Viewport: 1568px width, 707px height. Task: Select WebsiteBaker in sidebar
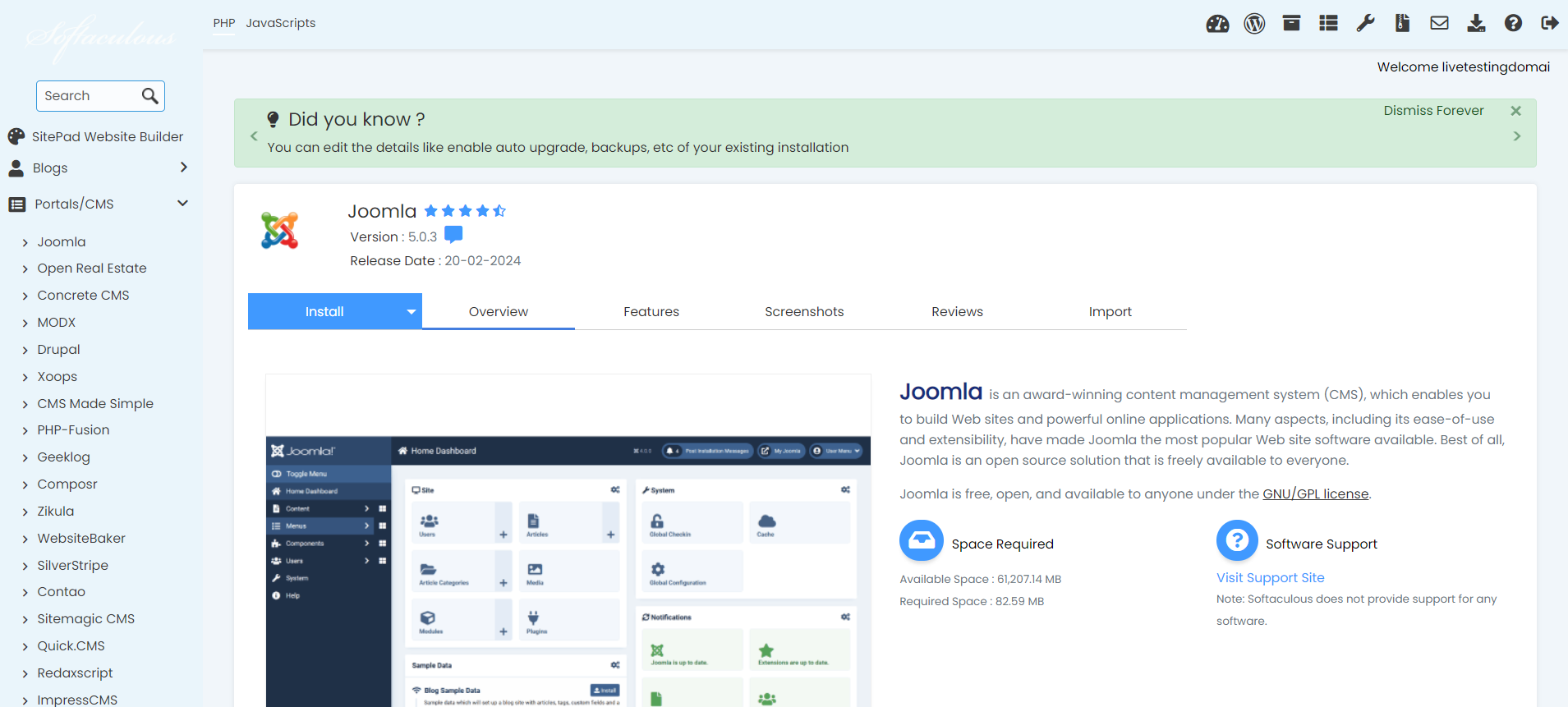tap(81, 539)
